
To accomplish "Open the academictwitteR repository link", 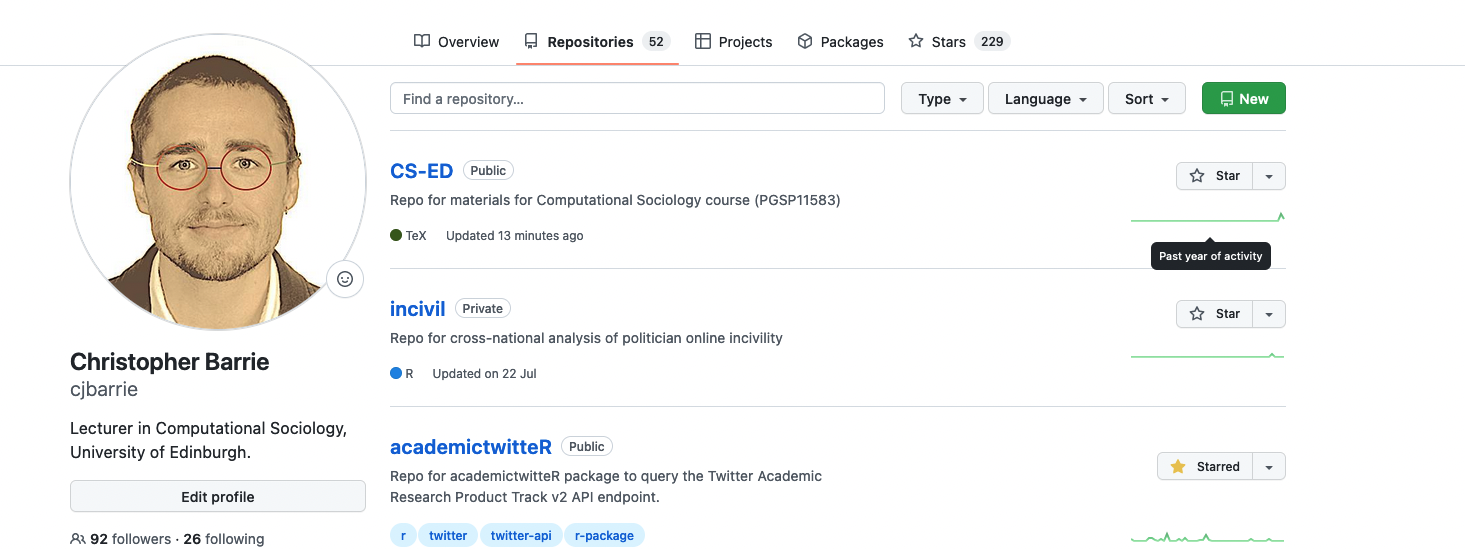I will pos(471,447).
